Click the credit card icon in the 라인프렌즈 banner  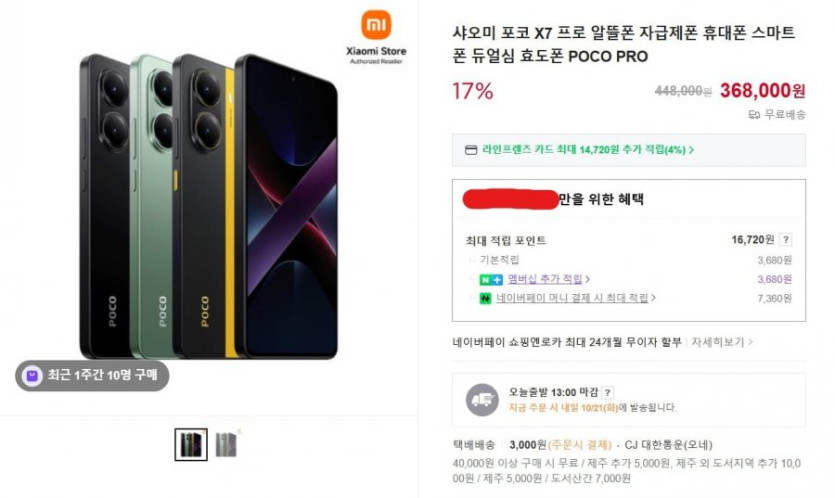click(471, 150)
